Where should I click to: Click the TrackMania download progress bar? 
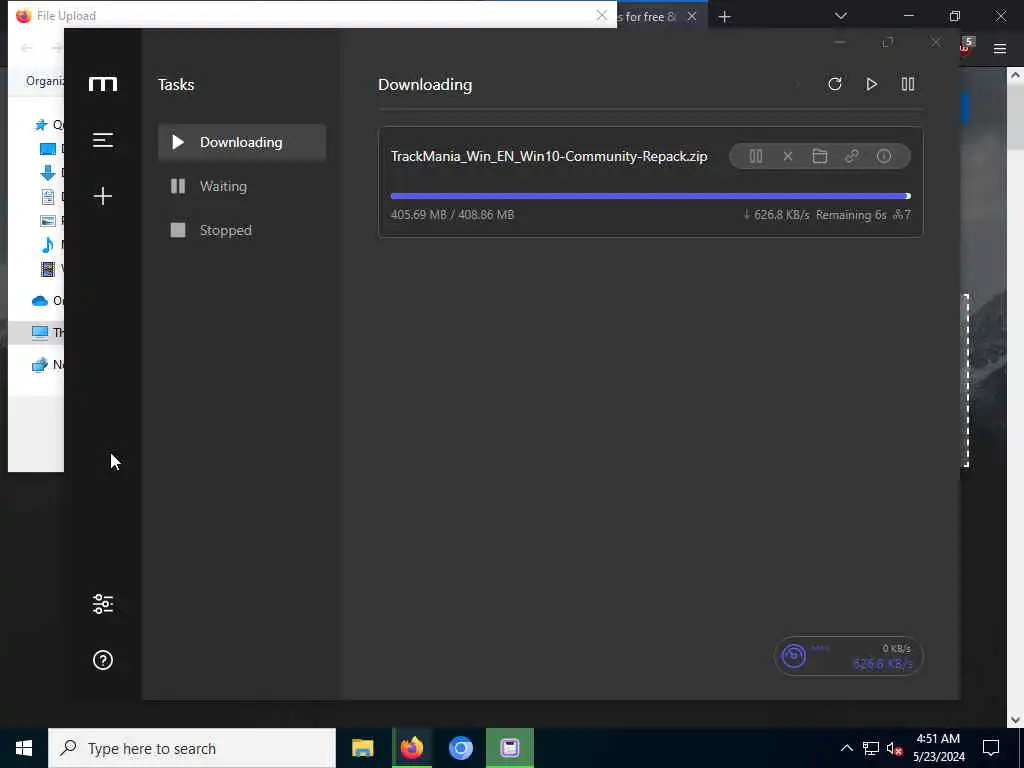(x=650, y=196)
